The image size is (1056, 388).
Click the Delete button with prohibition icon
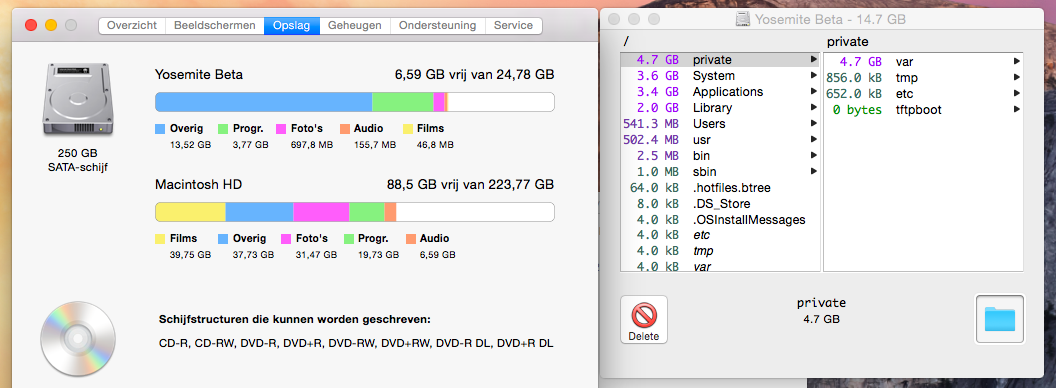coord(643,319)
